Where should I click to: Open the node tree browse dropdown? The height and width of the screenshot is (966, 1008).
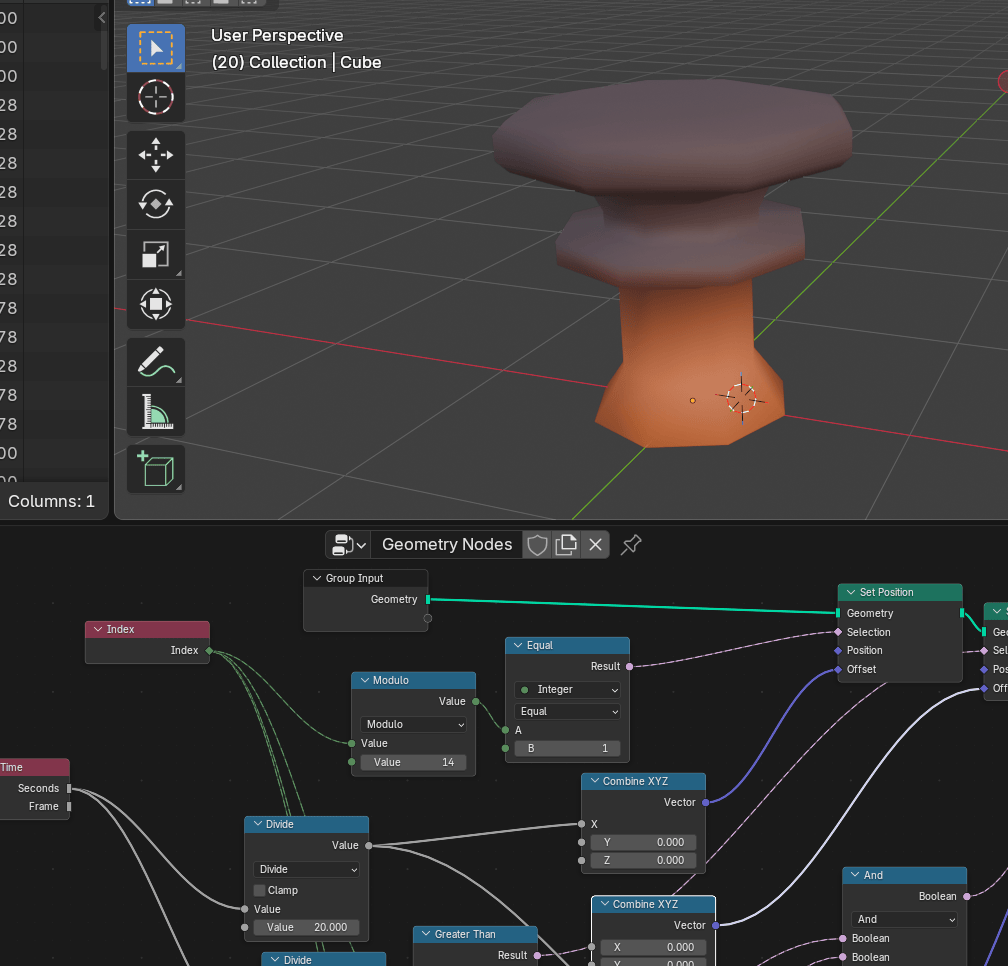pos(348,545)
